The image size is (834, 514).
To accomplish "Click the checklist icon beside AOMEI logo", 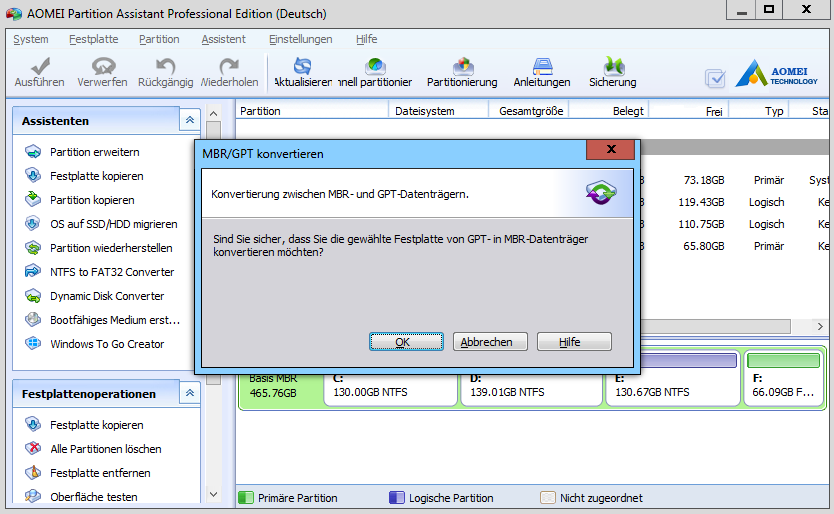I will click(715, 79).
